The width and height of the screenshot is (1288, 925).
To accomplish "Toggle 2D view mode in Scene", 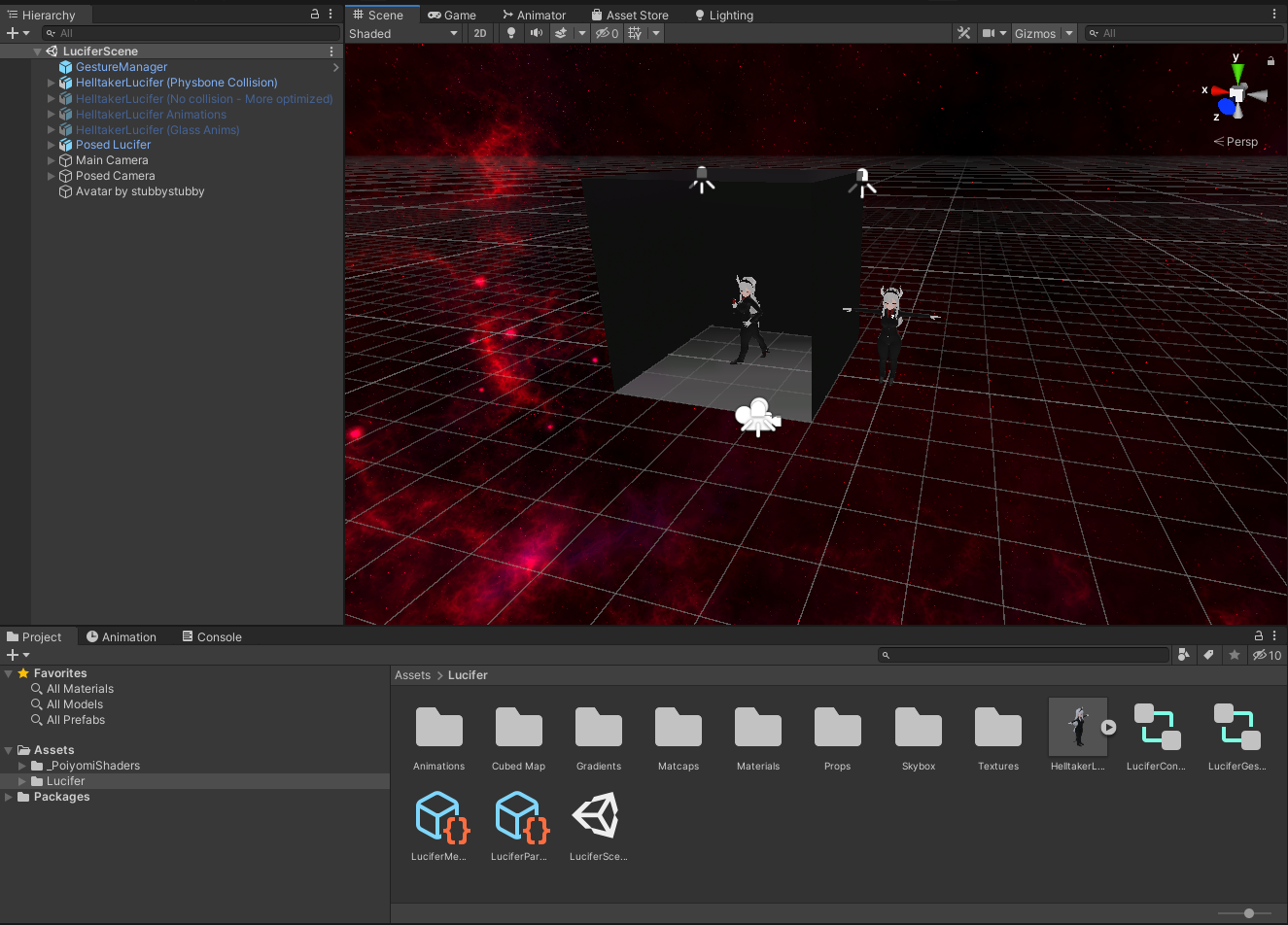I will coord(480,33).
